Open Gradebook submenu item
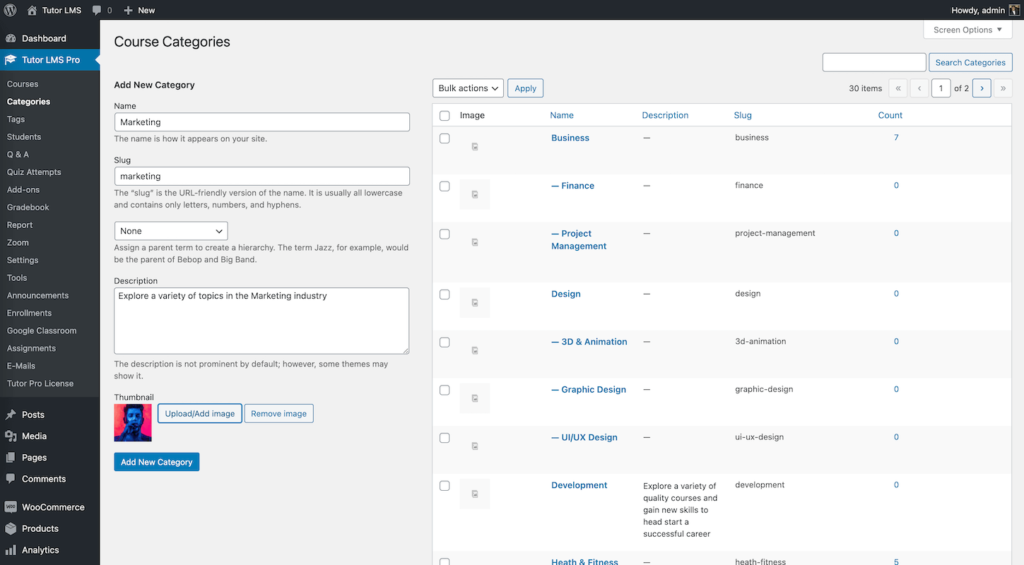 [27, 207]
